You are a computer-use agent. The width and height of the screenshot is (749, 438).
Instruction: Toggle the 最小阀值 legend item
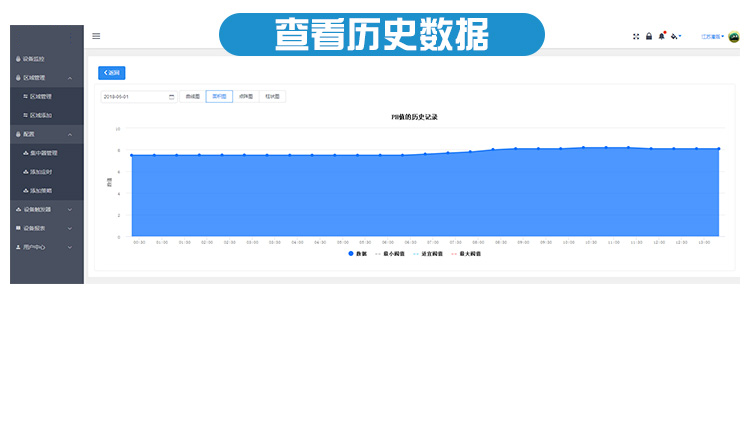(x=387, y=254)
